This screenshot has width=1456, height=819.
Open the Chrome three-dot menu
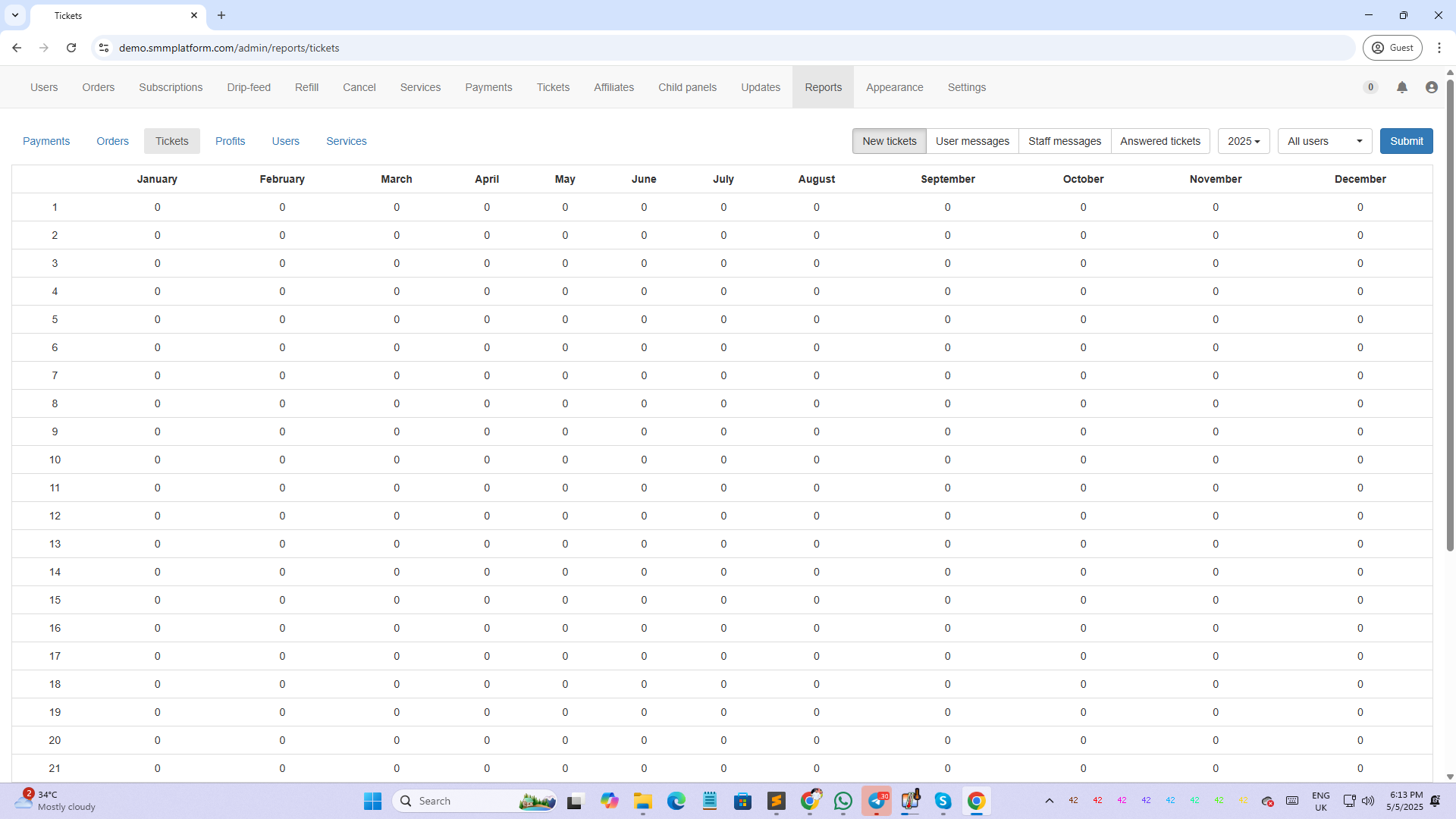pos(1439,48)
